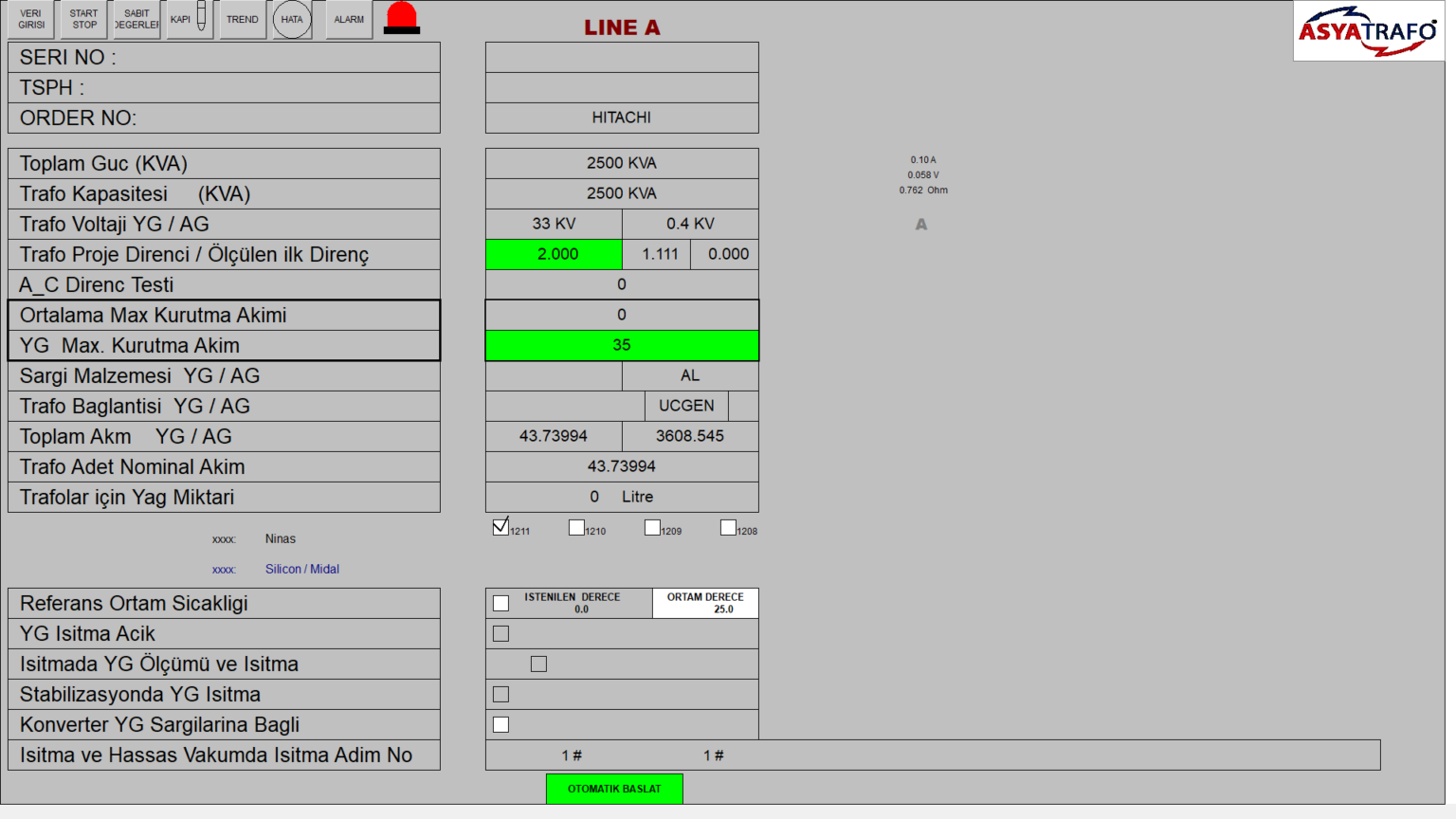Open the HATA fault screen

(291, 19)
